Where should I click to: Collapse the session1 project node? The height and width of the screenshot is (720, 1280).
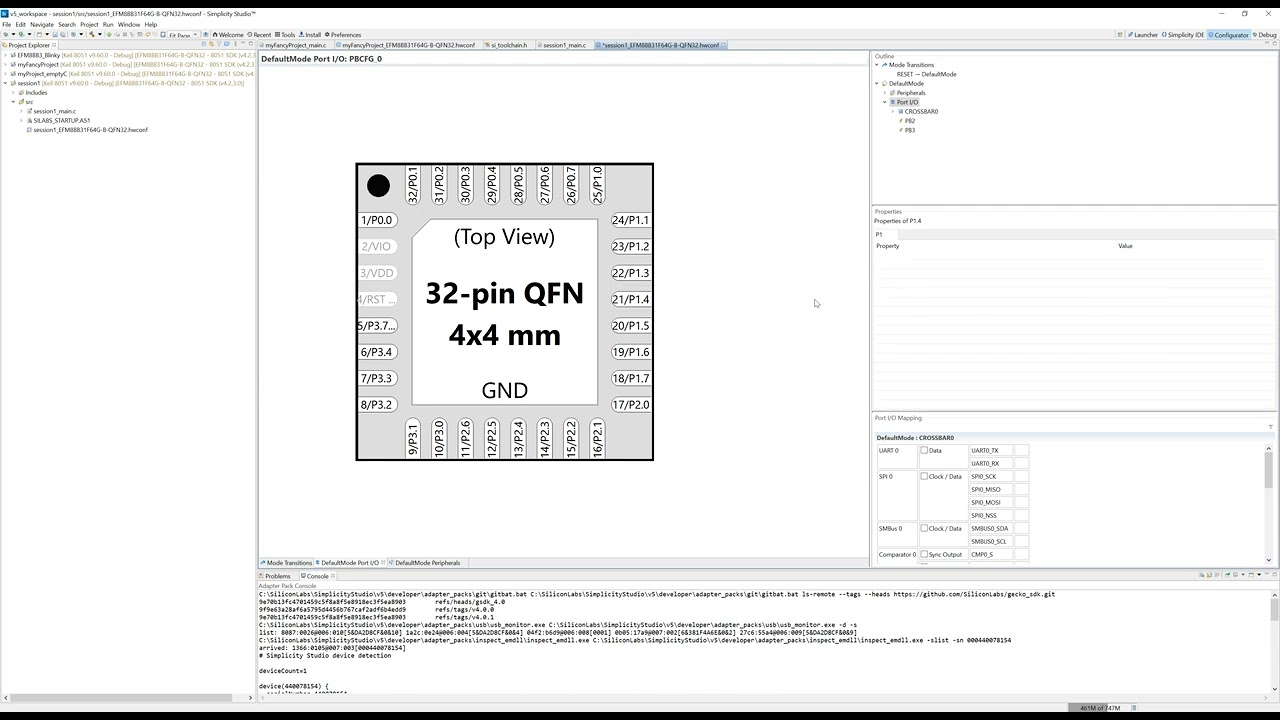(x=5, y=83)
